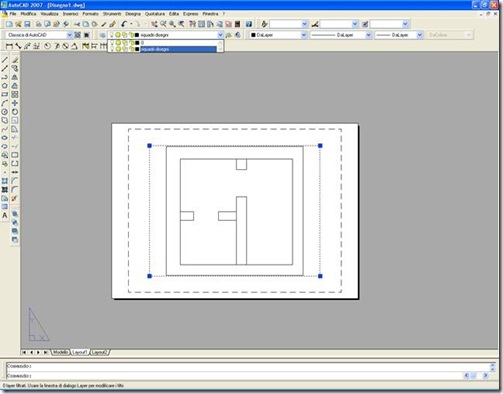Select the Spline draw tool
The image size is (503, 394).
[x=5, y=129]
